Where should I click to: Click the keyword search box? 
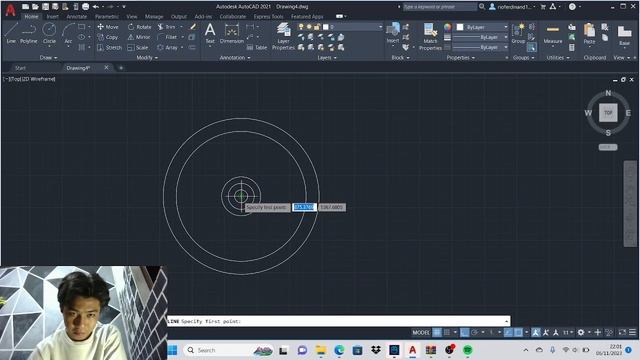[x=440, y=7]
